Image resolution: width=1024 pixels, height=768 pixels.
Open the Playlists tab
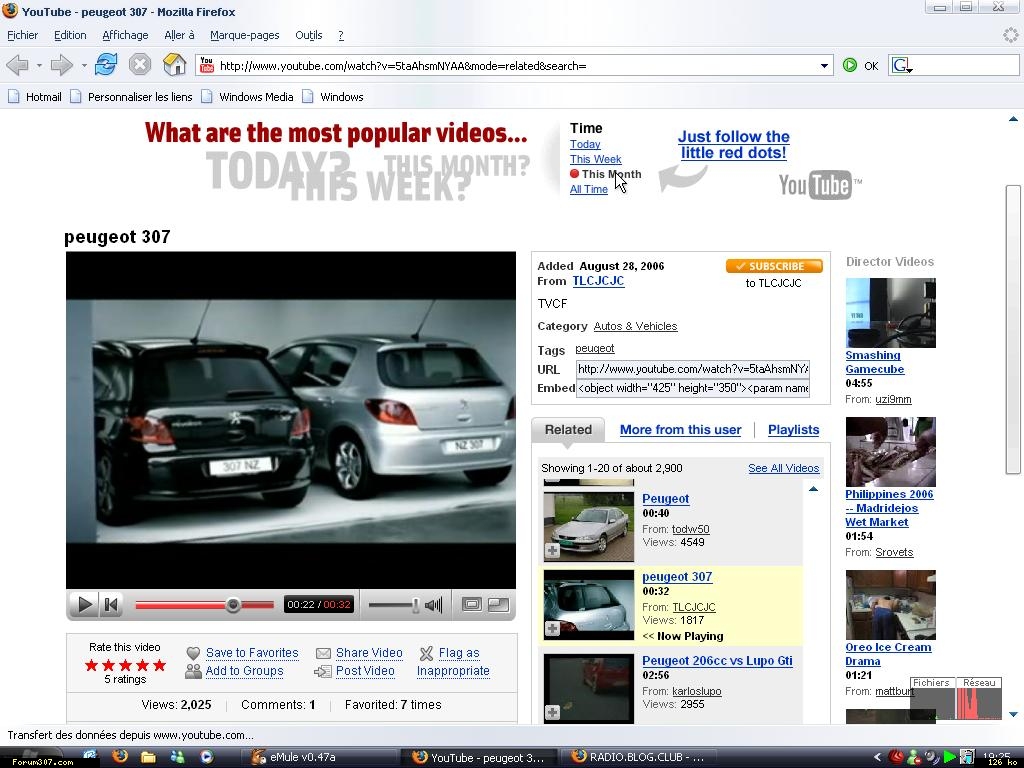[793, 430]
